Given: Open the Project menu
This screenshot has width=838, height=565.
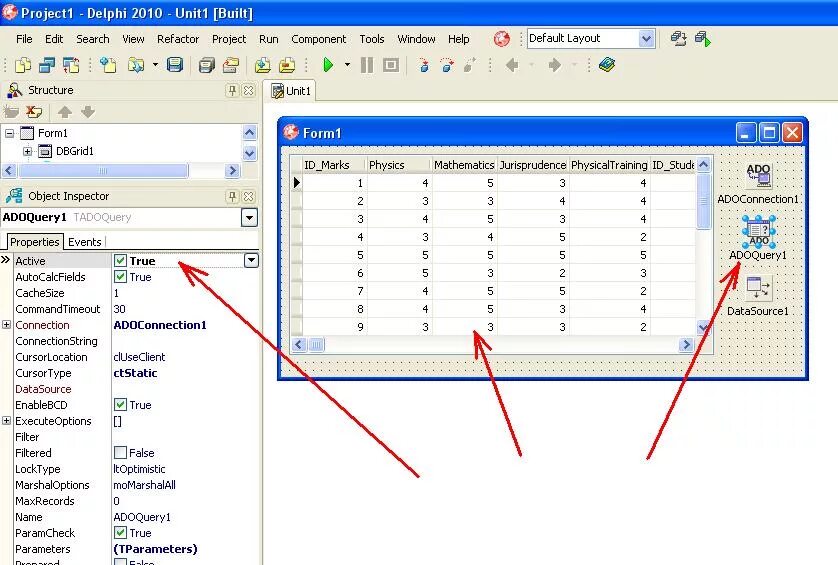Looking at the screenshot, I should click(229, 39).
